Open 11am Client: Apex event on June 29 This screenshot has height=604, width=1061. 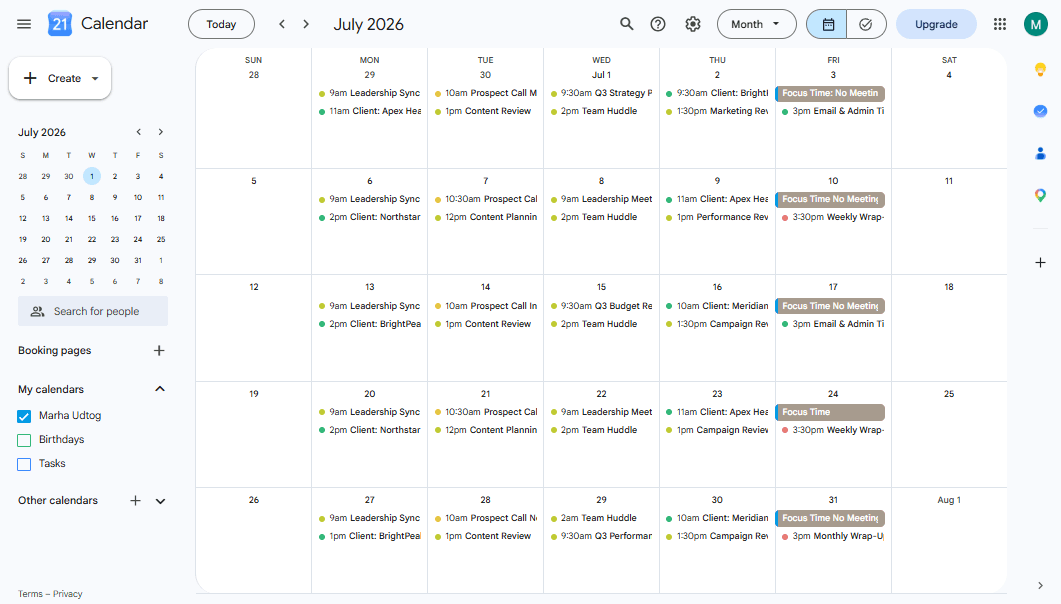pos(369,111)
